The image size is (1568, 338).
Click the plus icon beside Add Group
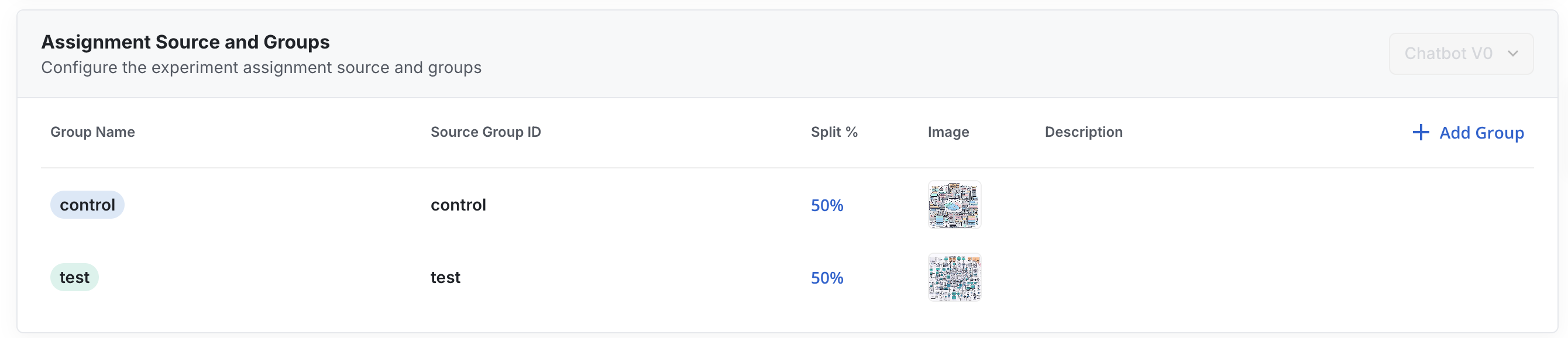pyautogui.click(x=1420, y=133)
